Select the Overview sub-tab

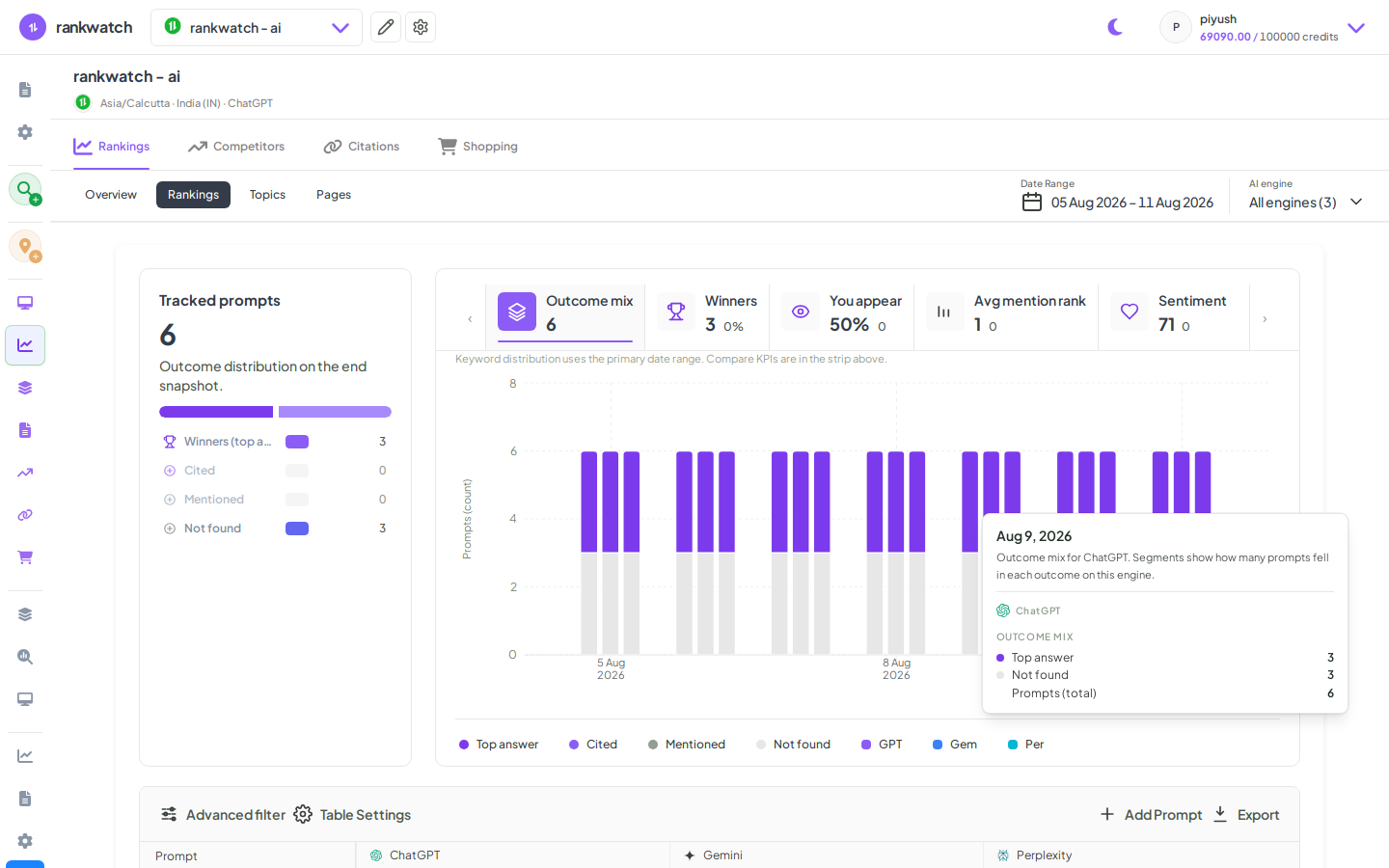111,195
